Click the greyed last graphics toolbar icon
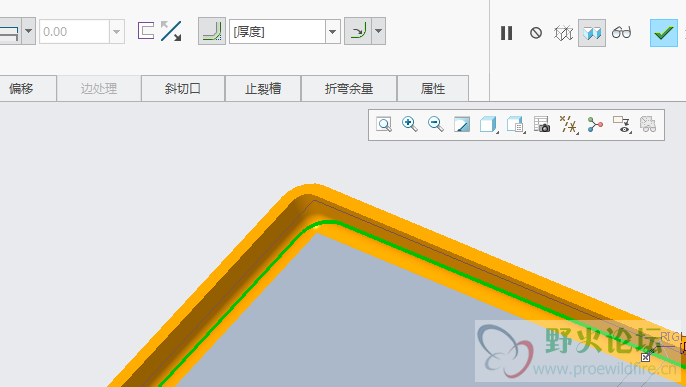 point(648,125)
